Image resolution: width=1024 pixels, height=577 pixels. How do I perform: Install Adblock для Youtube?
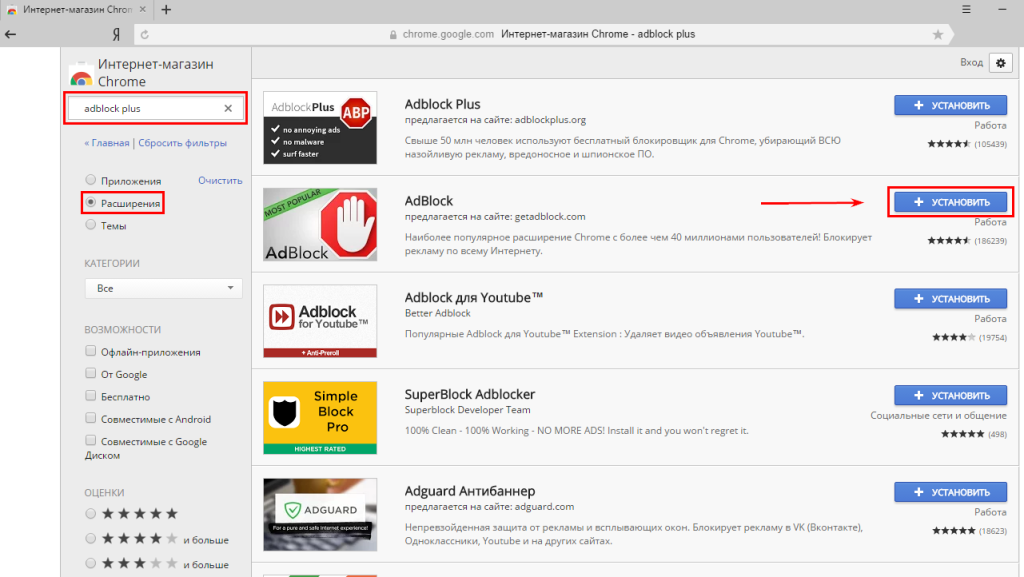pyautogui.click(x=950, y=299)
